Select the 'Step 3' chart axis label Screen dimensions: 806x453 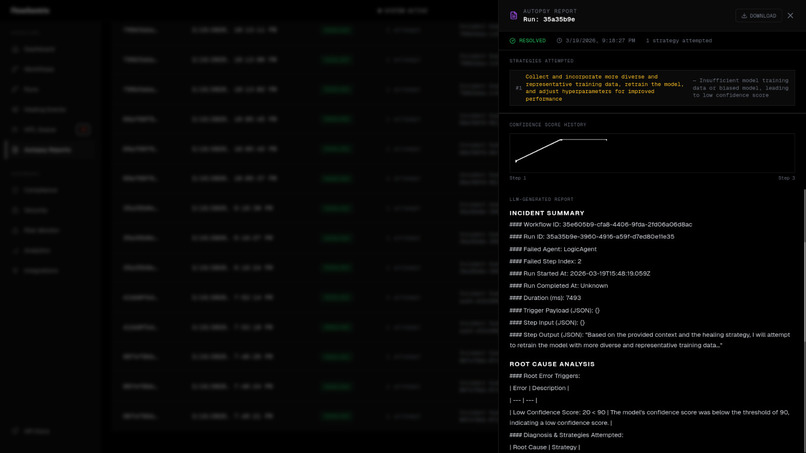click(786, 178)
